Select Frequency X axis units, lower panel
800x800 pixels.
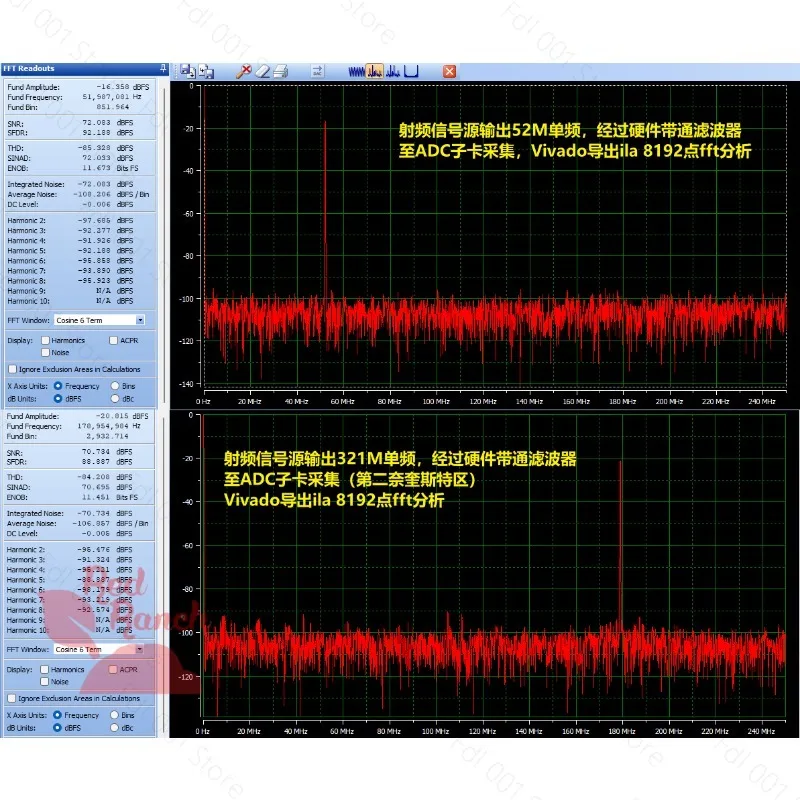click(57, 715)
